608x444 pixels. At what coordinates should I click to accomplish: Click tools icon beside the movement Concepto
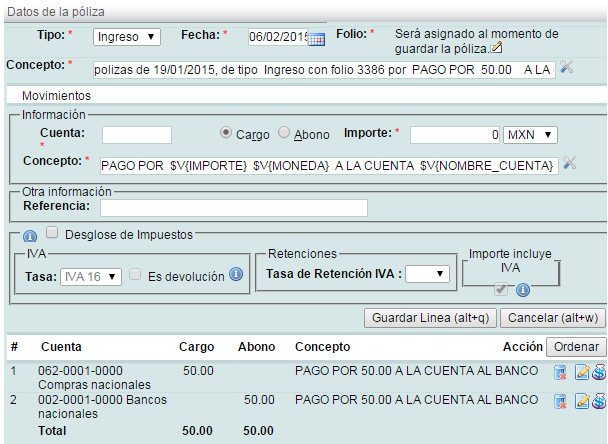coord(569,163)
